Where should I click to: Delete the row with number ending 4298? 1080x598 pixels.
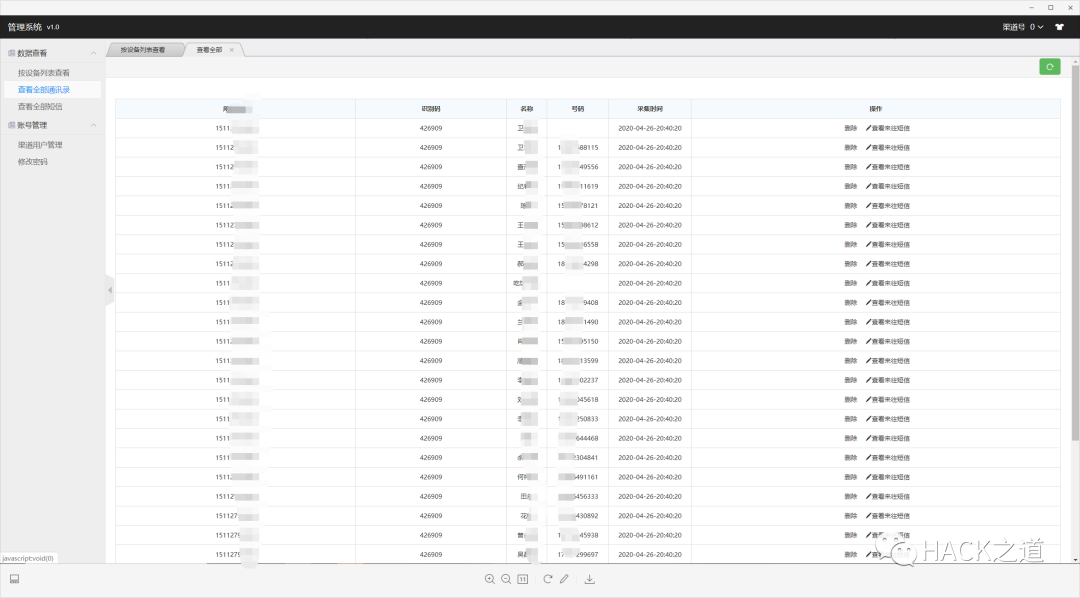coord(851,264)
